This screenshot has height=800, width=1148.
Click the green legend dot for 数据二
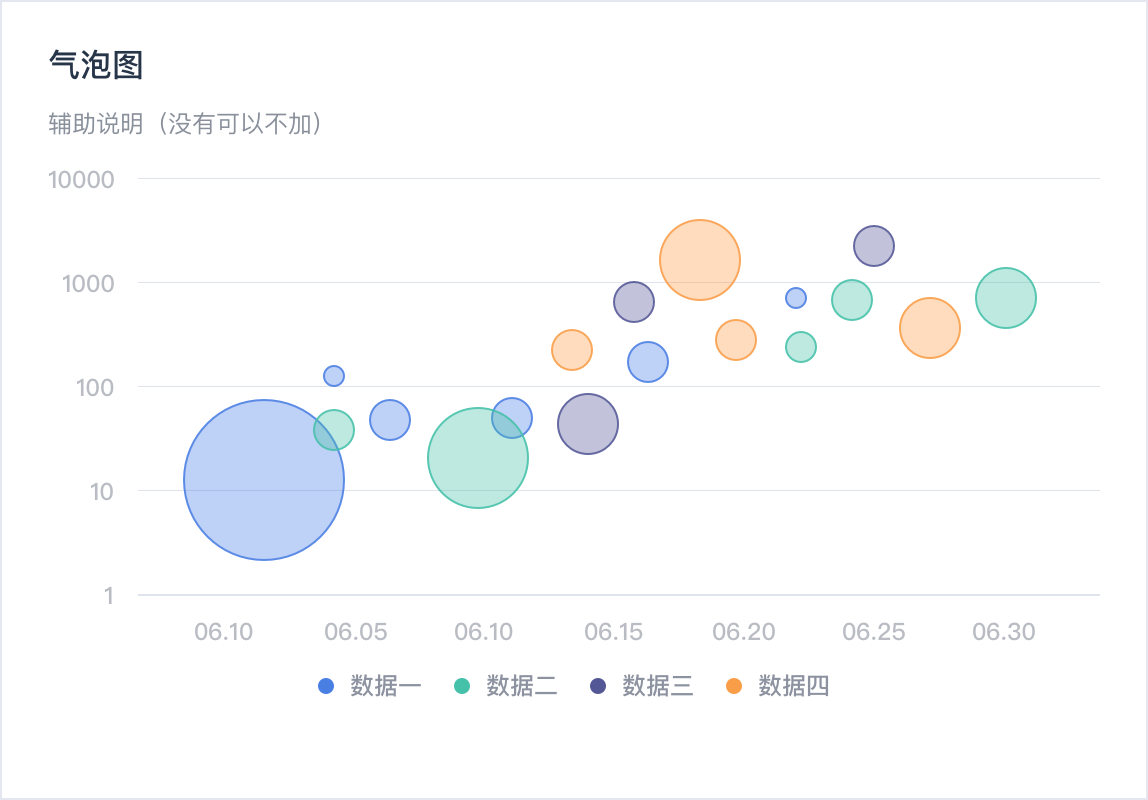(x=462, y=686)
